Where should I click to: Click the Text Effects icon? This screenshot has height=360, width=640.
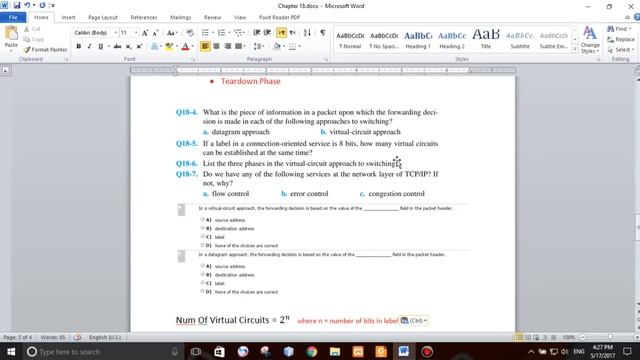(154, 46)
